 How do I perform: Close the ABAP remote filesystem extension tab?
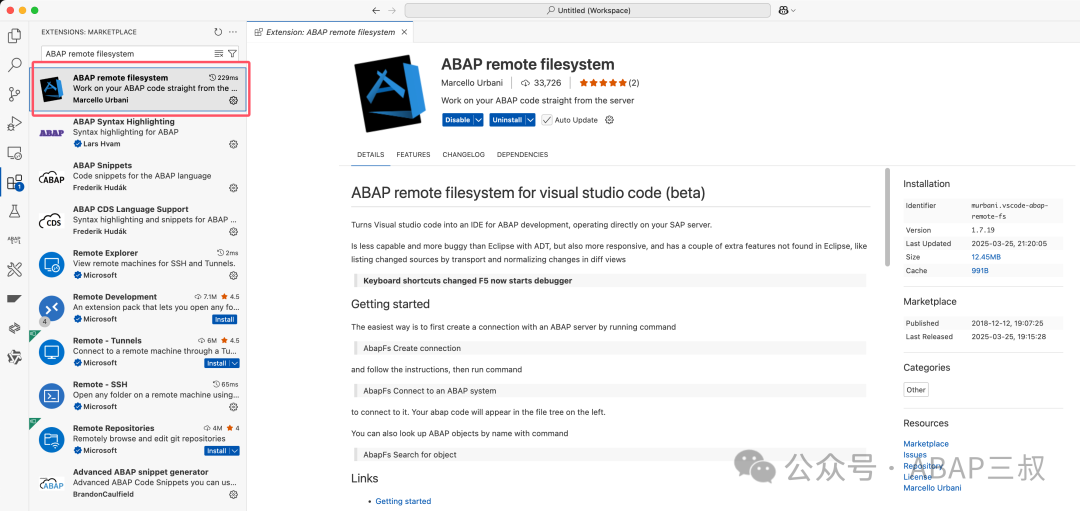point(404,32)
